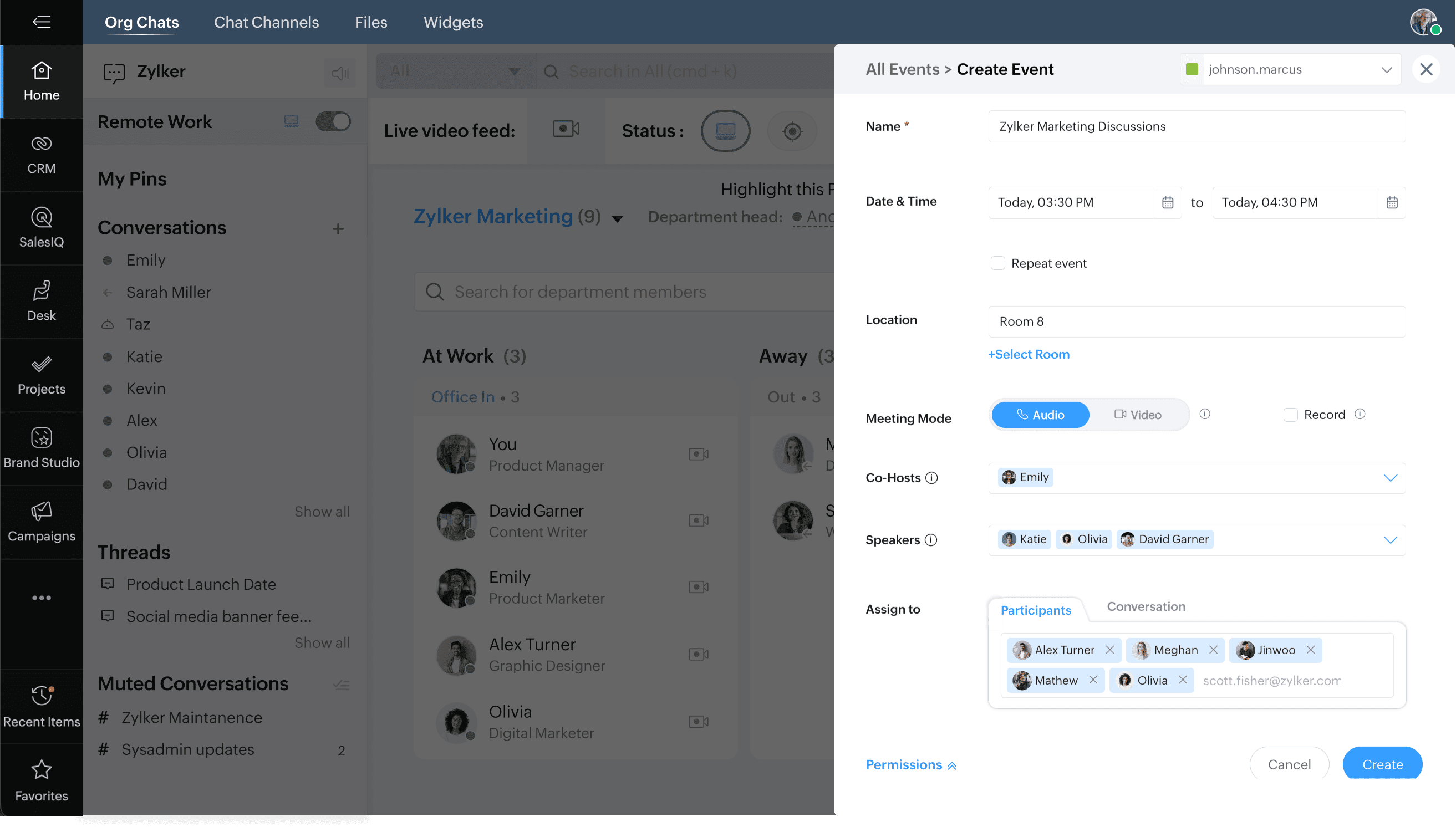Image resolution: width=1456 pixels, height=827 pixels.
Task: Enable the Record checkbox
Action: pos(1290,415)
